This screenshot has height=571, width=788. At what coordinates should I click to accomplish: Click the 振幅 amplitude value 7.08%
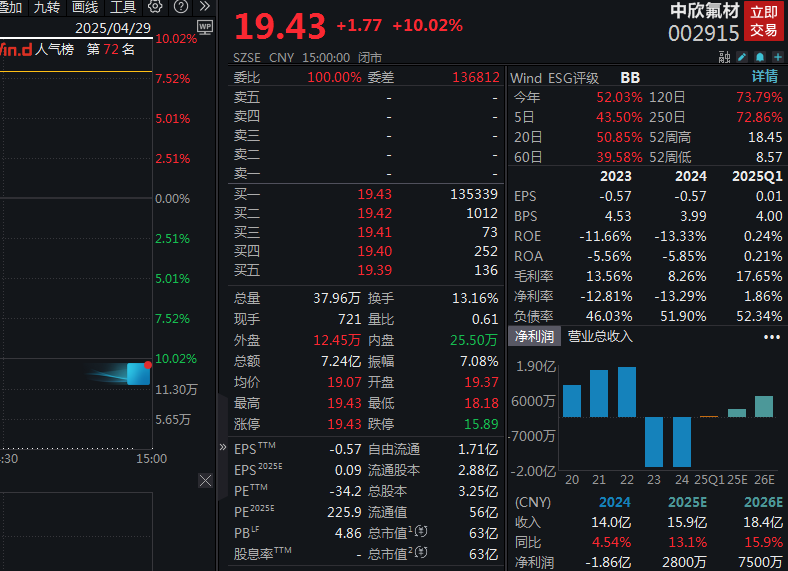479,361
